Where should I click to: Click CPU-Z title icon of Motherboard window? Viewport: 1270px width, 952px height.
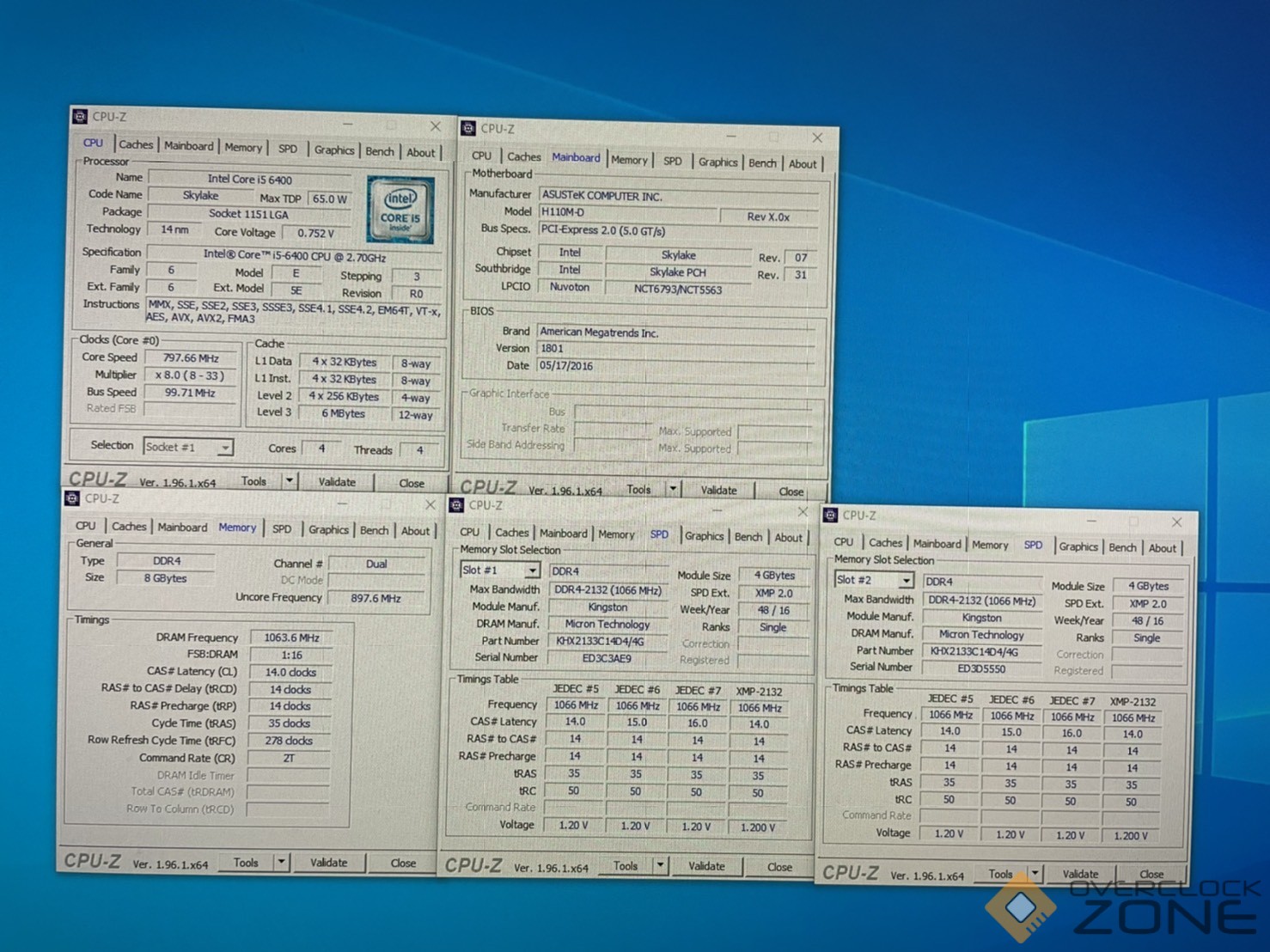[468, 128]
